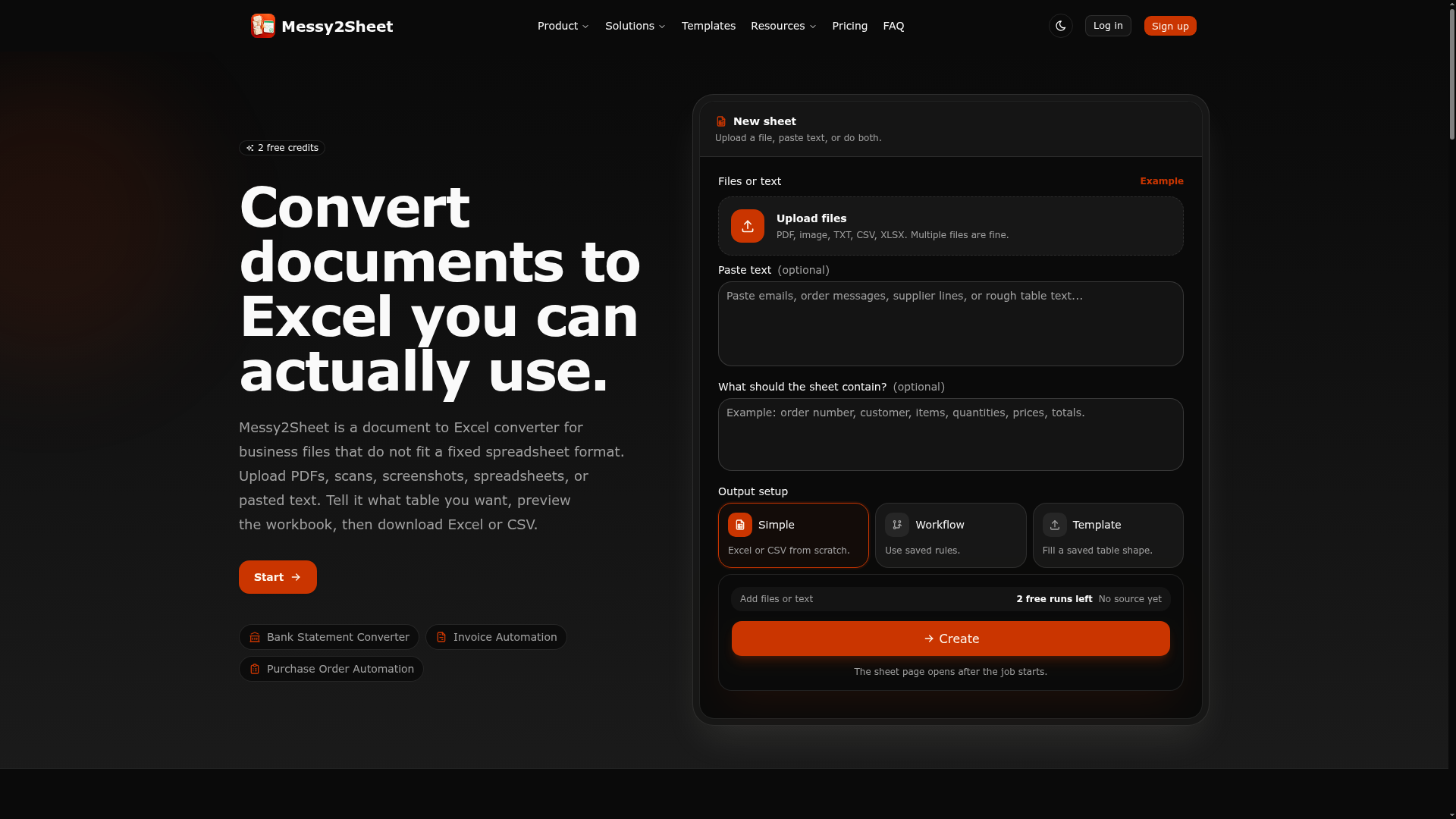This screenshot has height=819, width=1456.
Task: Click the Template upload icon
Action: tap(1055, 525)
